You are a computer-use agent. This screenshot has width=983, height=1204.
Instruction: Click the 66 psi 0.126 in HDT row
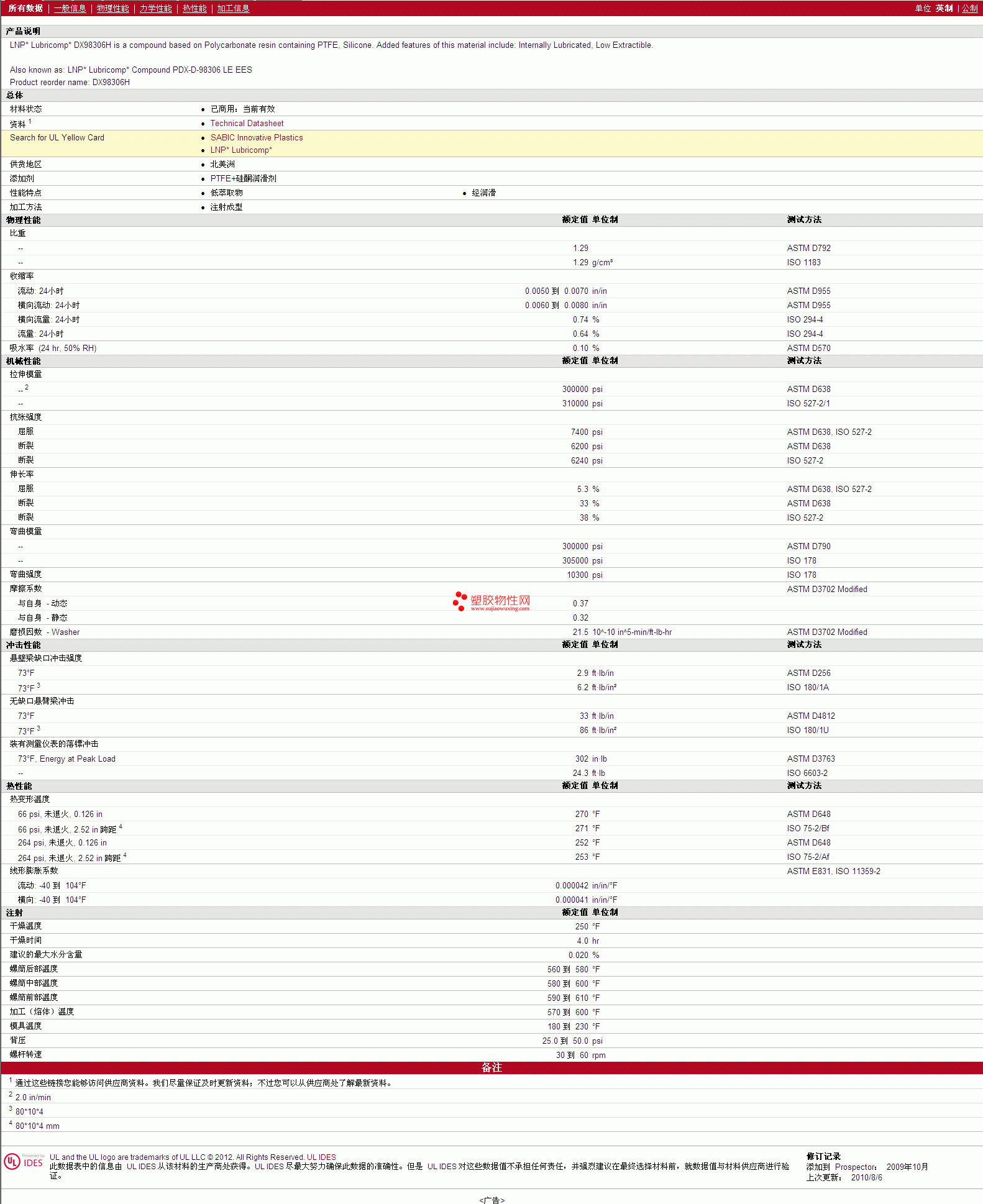click(491, 814)
